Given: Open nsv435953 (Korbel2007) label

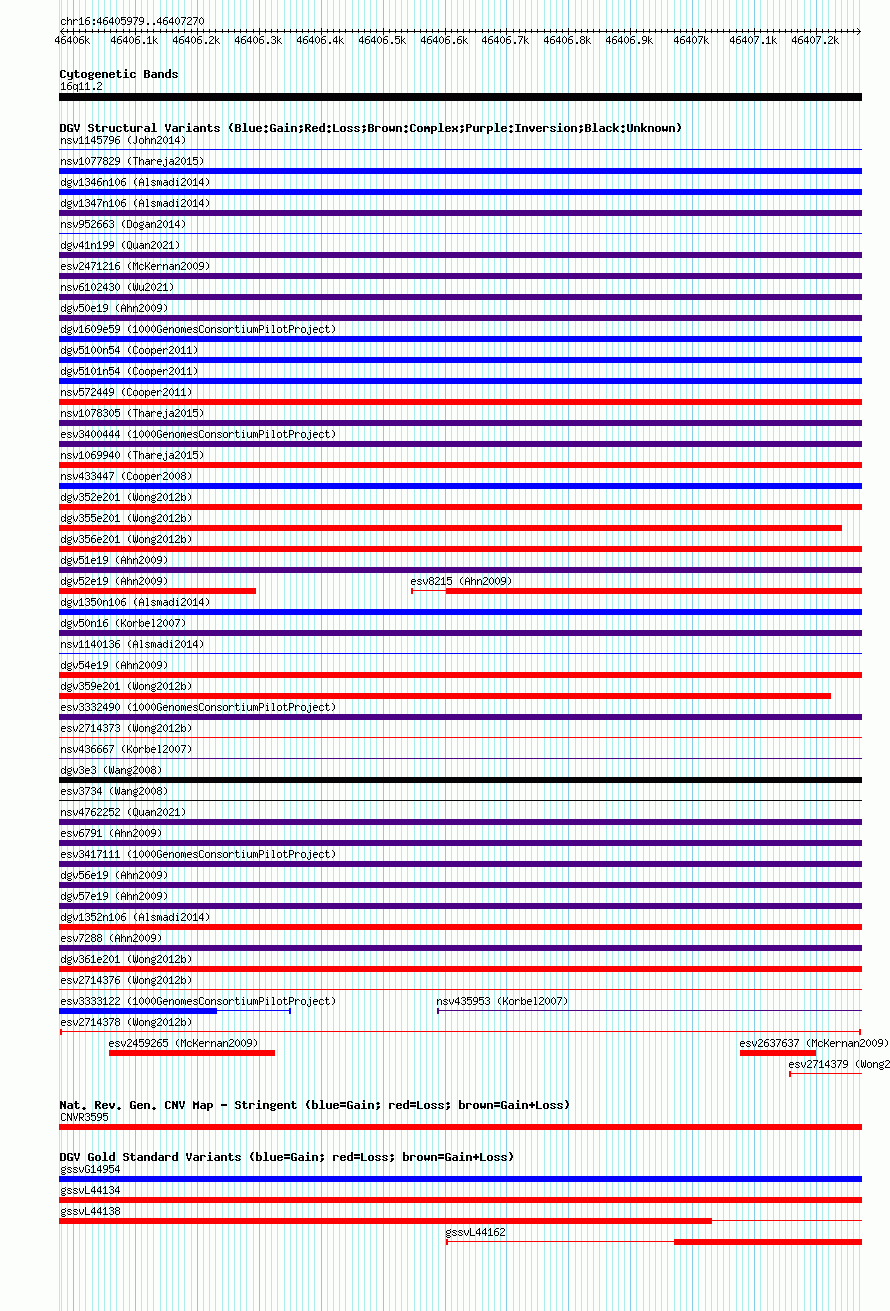Looking at the screenshot, I should (x=502, y=1001).
